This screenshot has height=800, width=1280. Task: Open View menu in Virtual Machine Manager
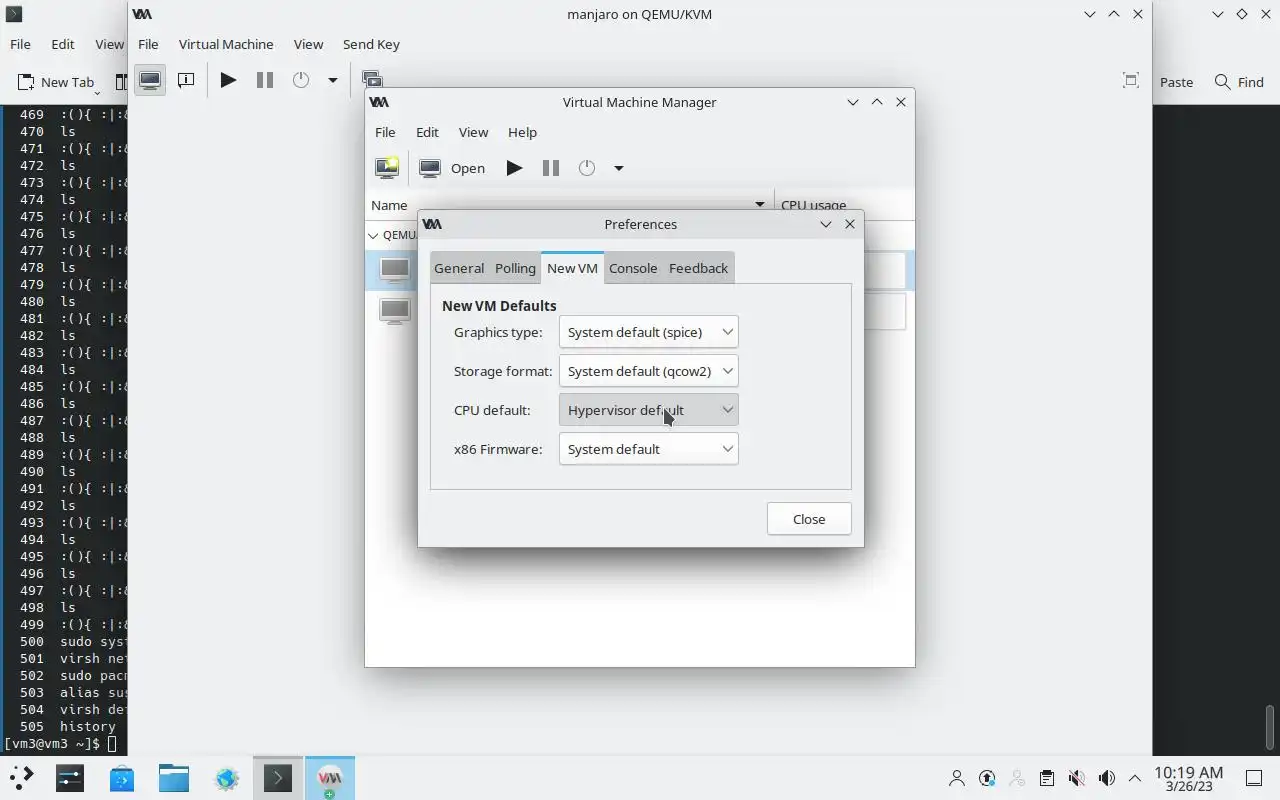pyautogui.click(x=473, y=132)
